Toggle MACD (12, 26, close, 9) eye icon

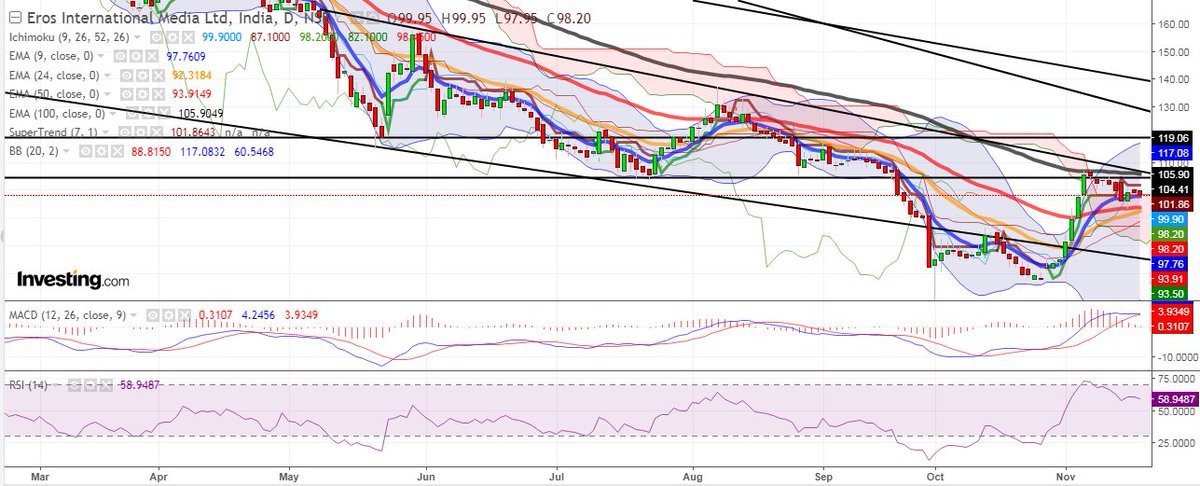(x=152, y=316)
